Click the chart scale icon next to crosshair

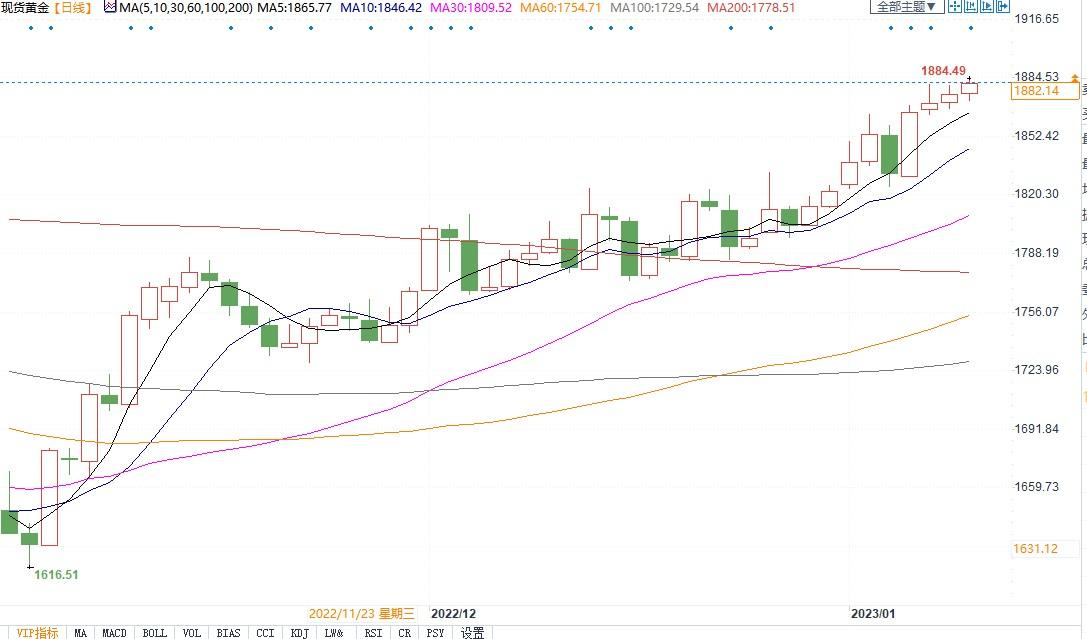pos(970,7)
